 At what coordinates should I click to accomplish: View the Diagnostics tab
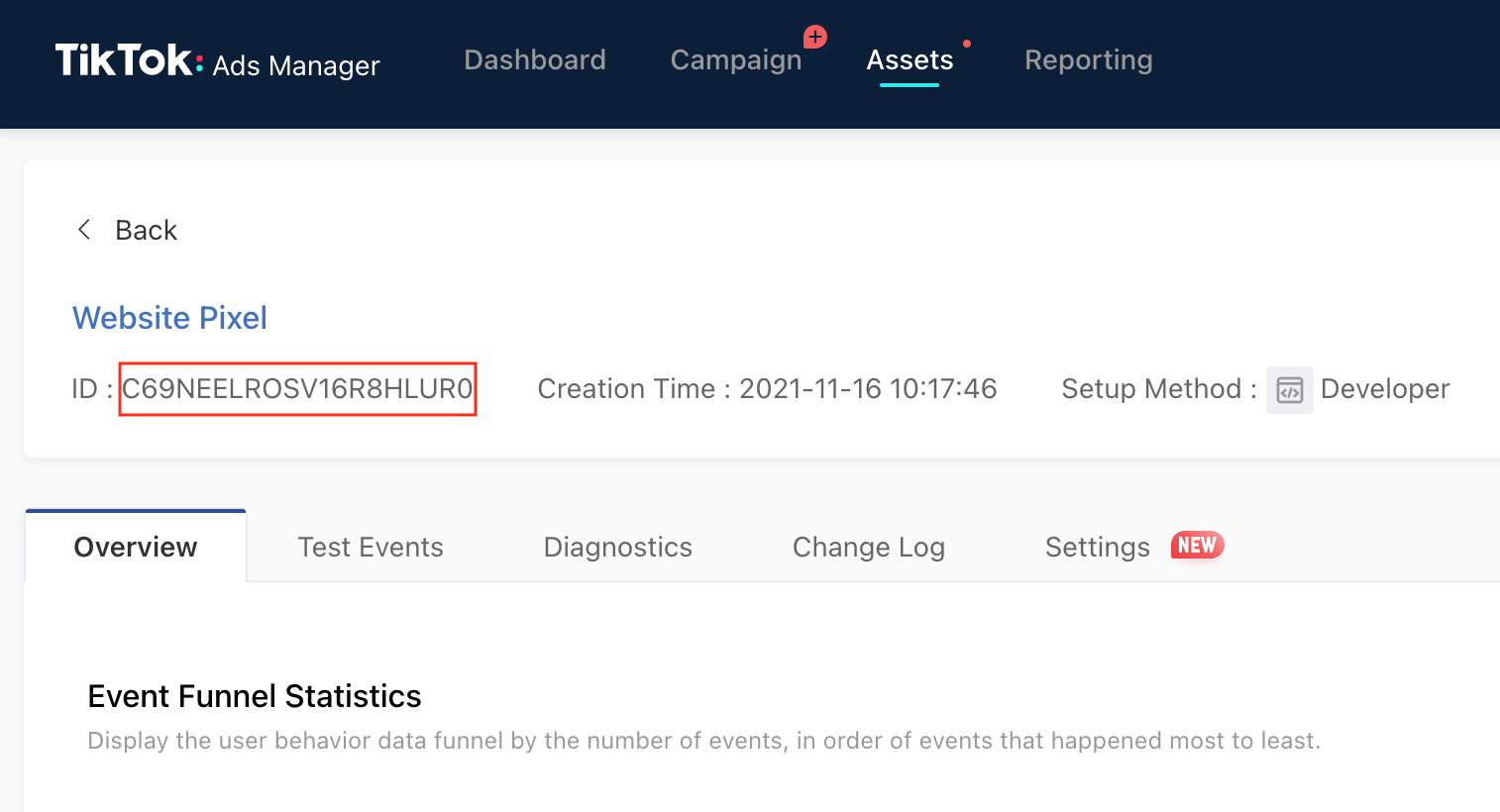tap(618, 547)
